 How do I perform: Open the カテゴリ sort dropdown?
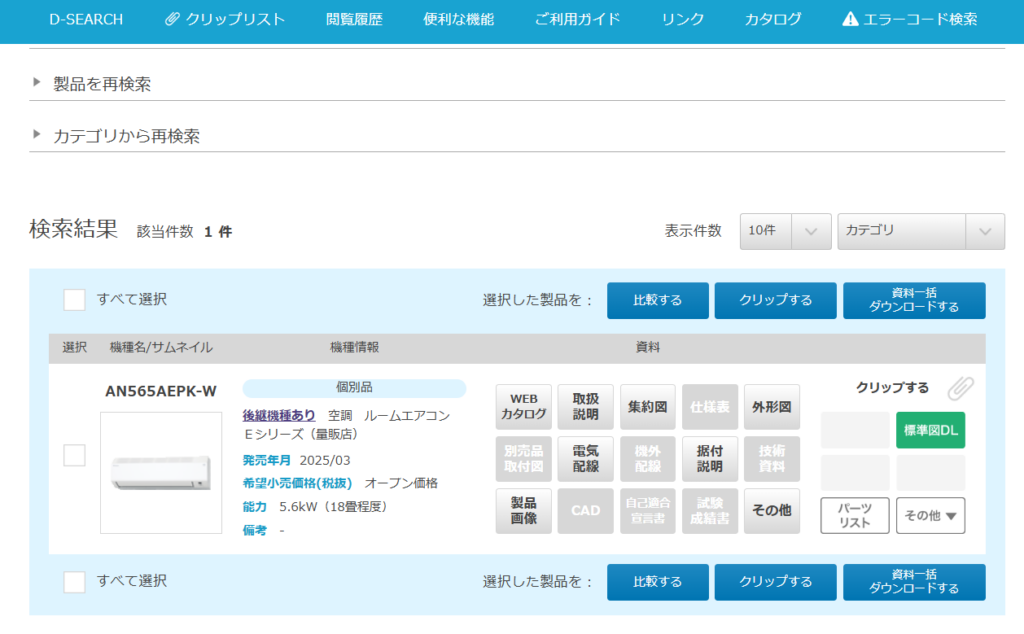coord(920,231)
